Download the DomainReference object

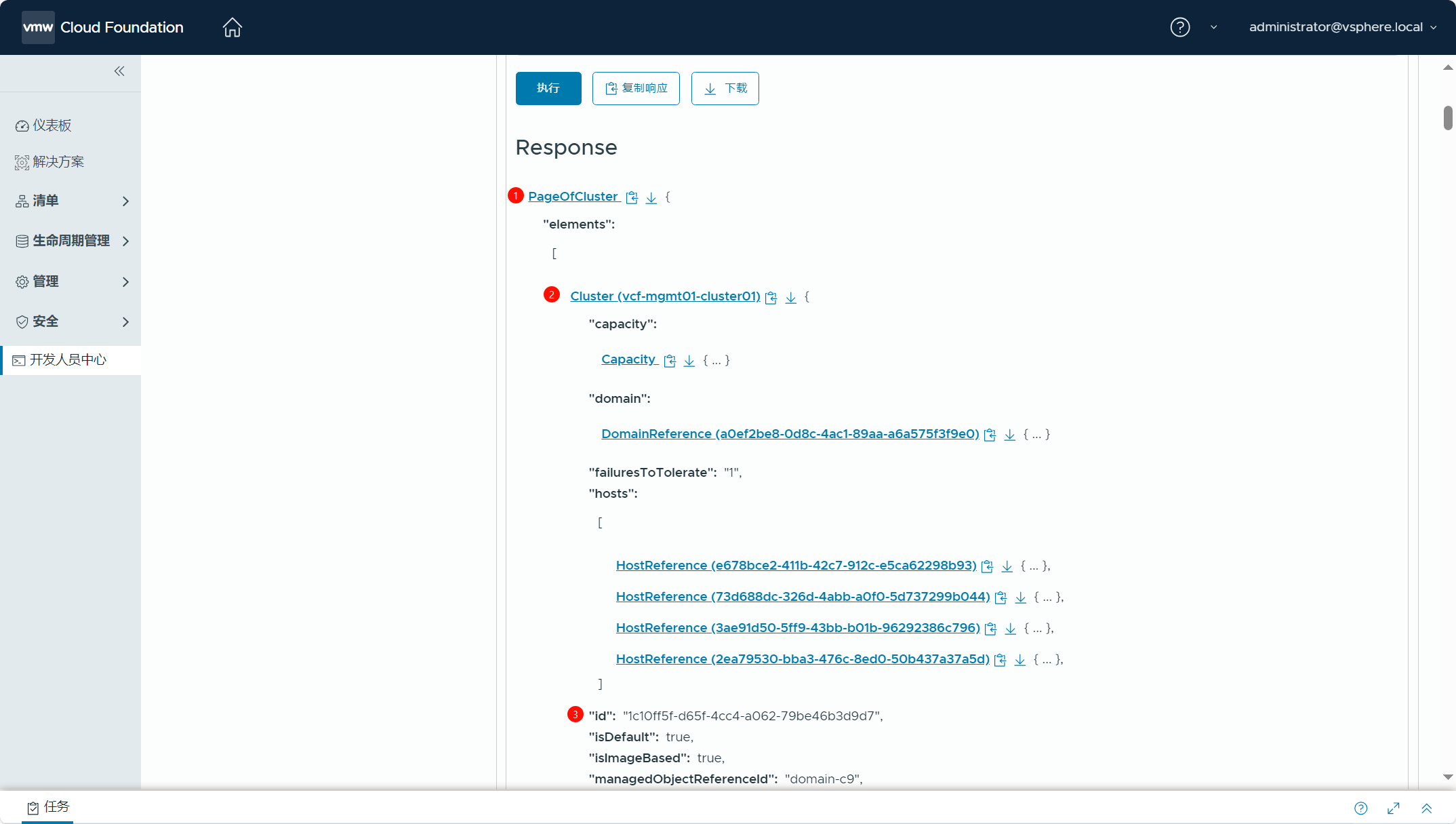[x=1009, y=435]
